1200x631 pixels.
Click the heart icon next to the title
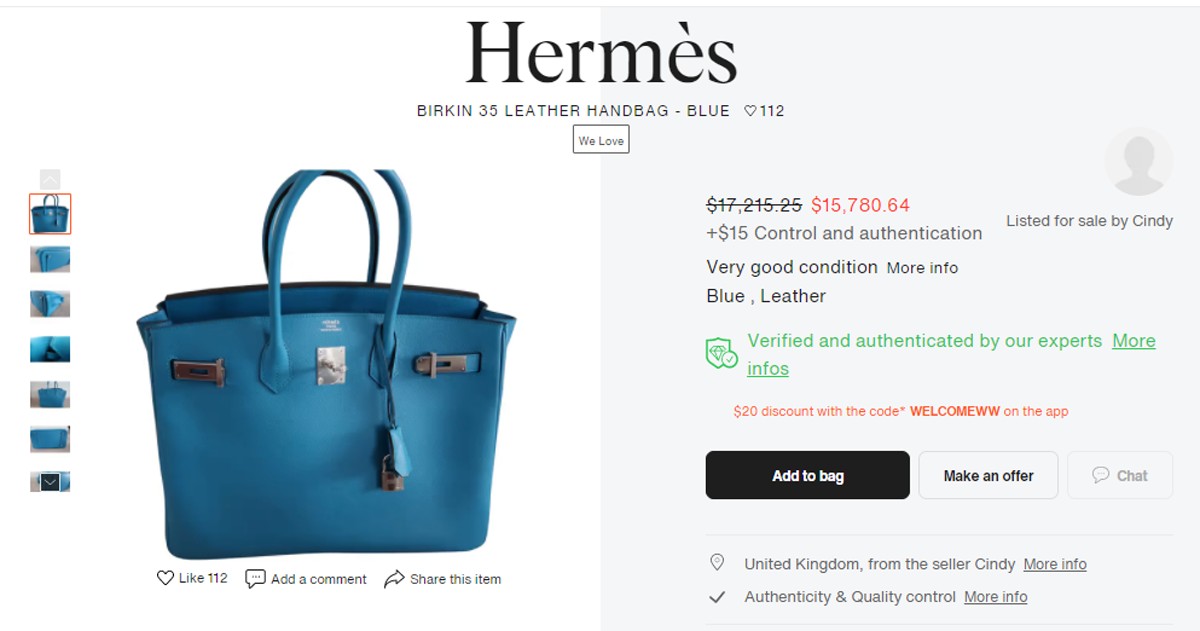750,111
